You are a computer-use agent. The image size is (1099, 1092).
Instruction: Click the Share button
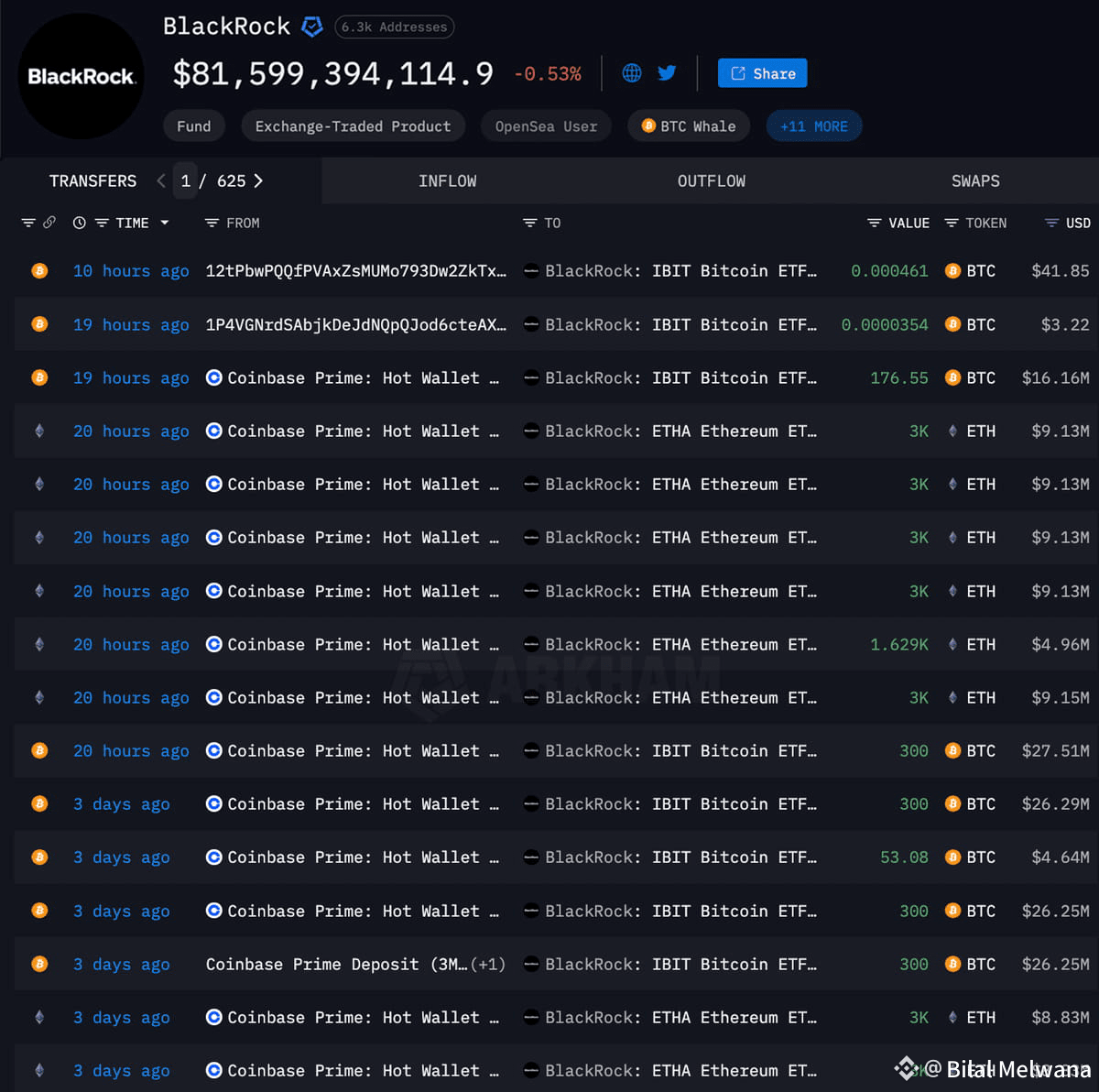762,73
